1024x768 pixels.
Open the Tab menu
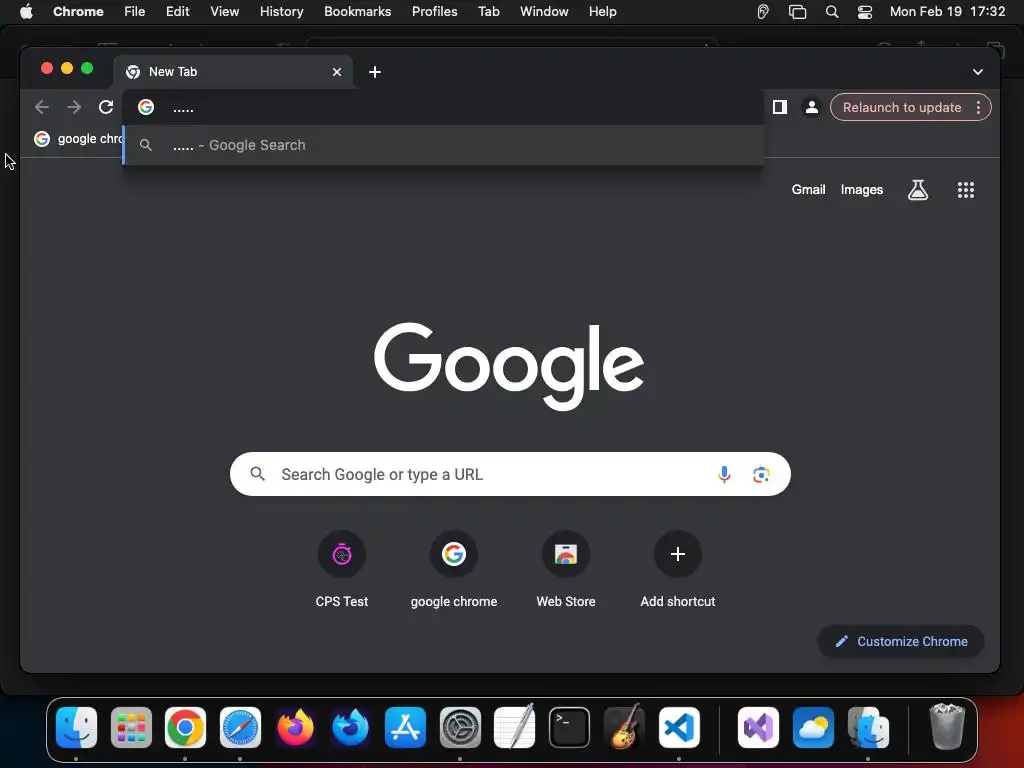488,12
